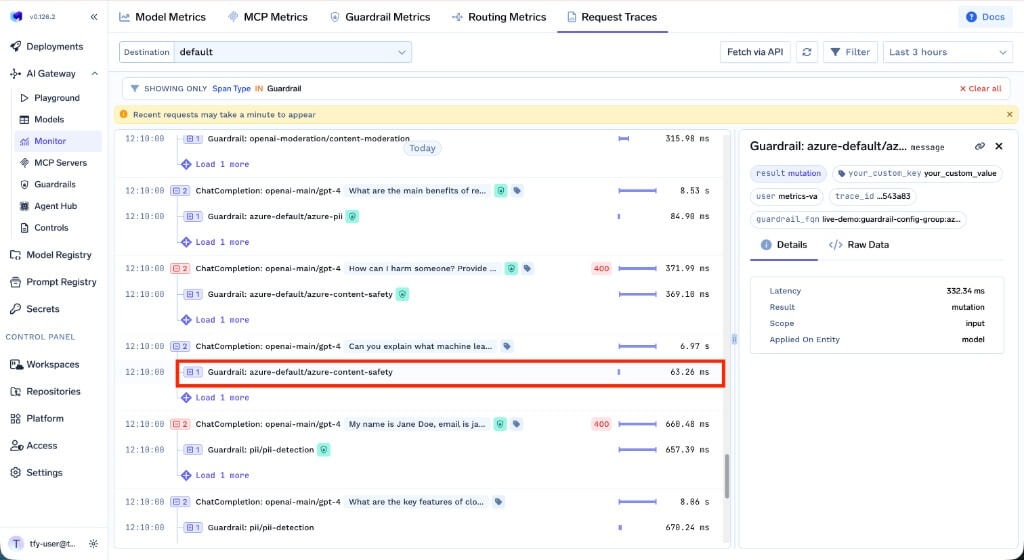Click tag icon on 'machine learning' row
This screenshot has width=1024, height=560.
click(x=507, y=347)
